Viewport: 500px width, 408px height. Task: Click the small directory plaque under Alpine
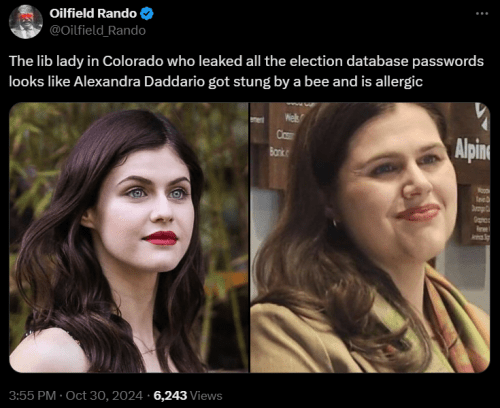tap(478, 213)
